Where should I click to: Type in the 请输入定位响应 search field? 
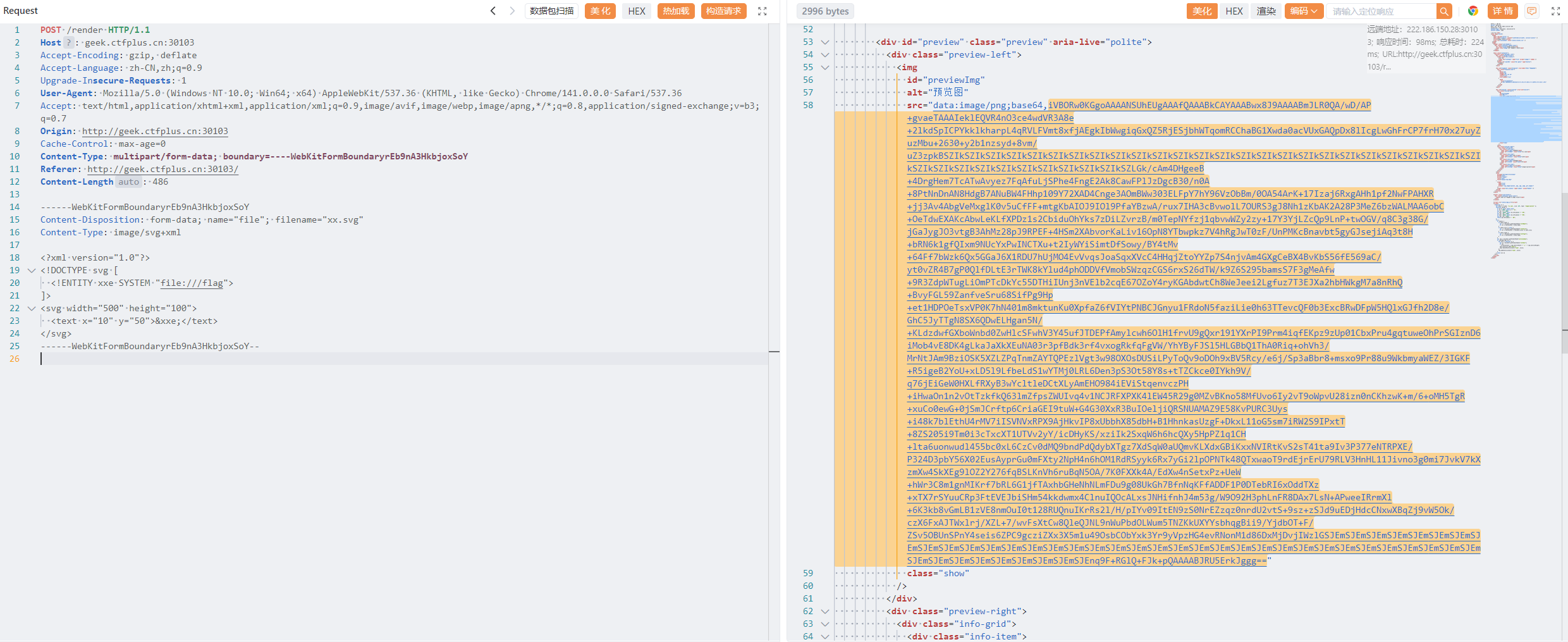pos(1381,11)
